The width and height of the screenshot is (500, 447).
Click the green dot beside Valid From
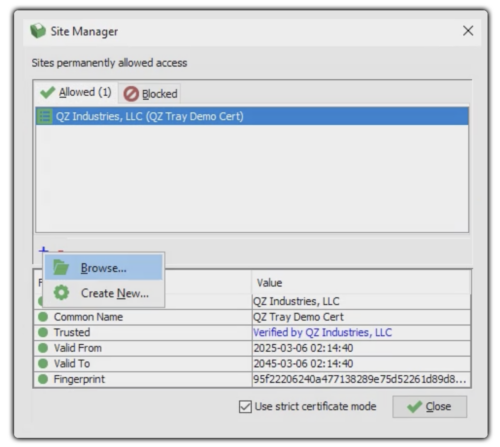point(43,348)
